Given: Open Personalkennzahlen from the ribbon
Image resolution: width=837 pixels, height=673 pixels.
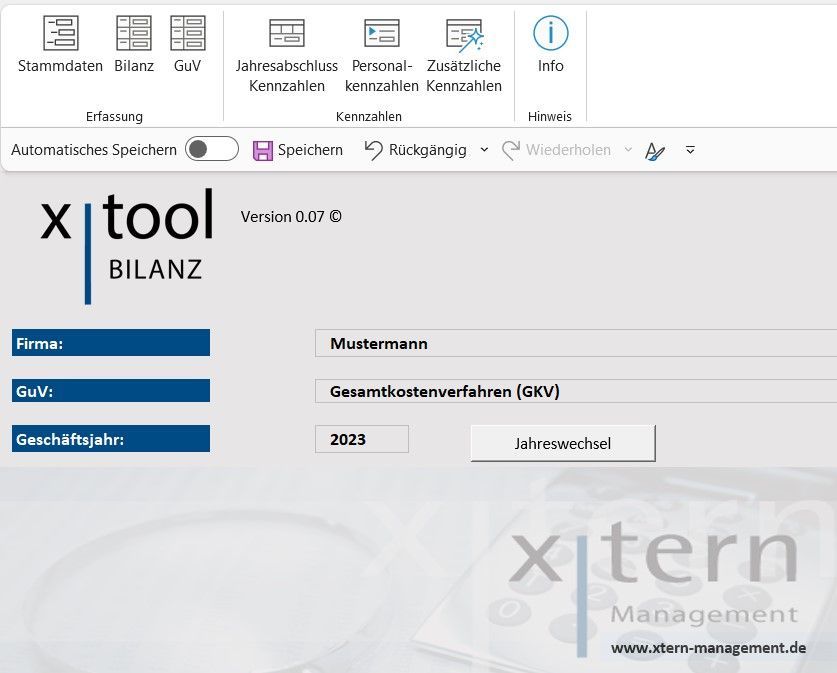Looking at the screenshot, I should tap(381, 56).
